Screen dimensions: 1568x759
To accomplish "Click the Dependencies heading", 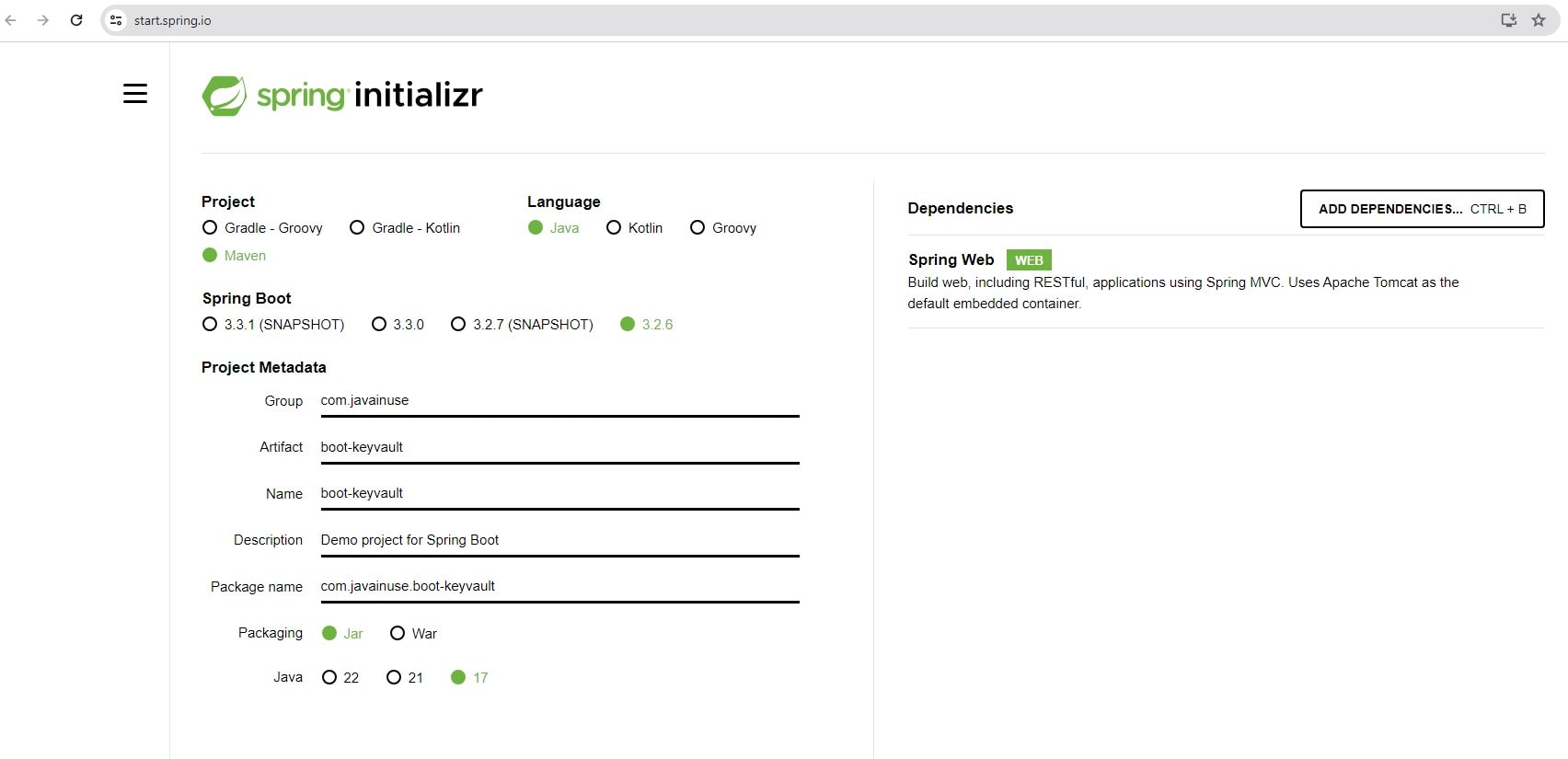I will tap(960, 208).
